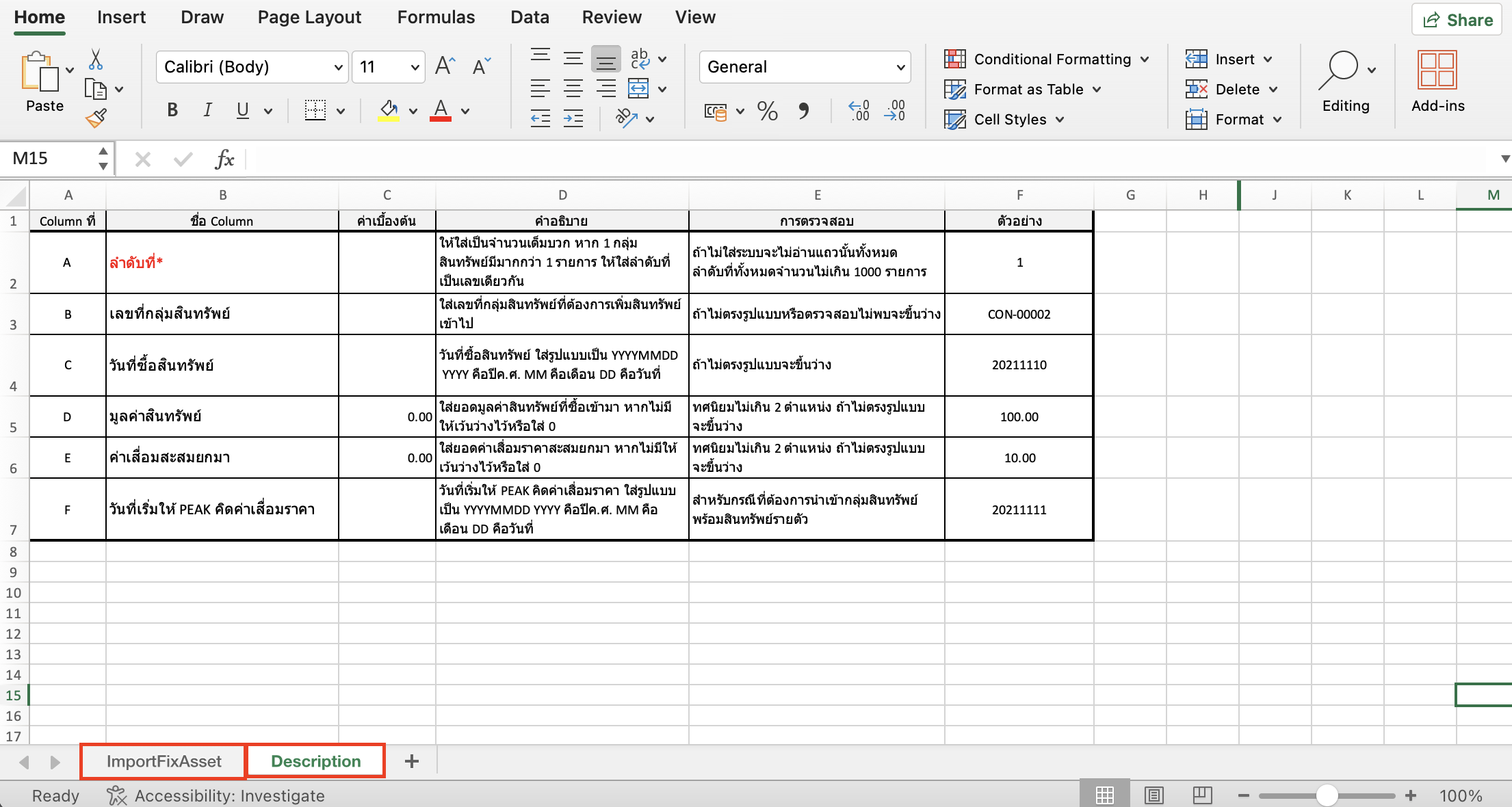
Task: Select the Wrap Text icon
Action: click(640, 59)
